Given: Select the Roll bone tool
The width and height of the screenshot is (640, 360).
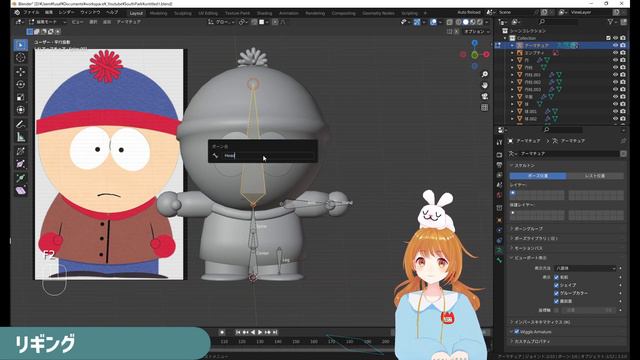Looking at the screenshot, I should click(20, 151).
